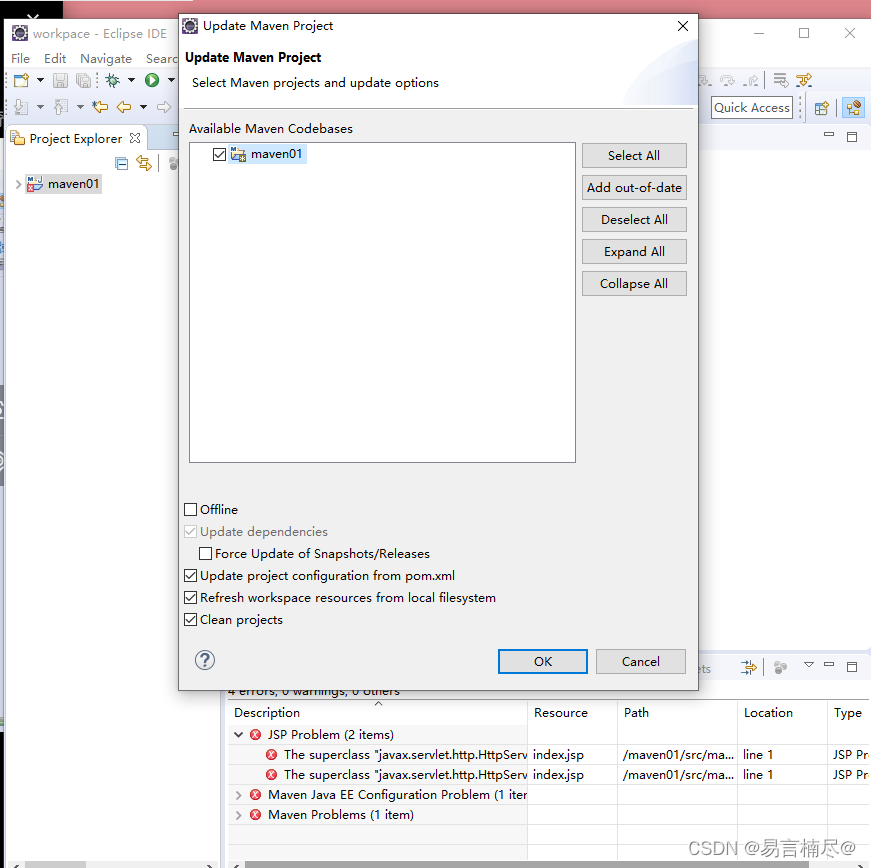Click the help question mark icon in dialog
This screenshot has height=868, width=871.
205,660
